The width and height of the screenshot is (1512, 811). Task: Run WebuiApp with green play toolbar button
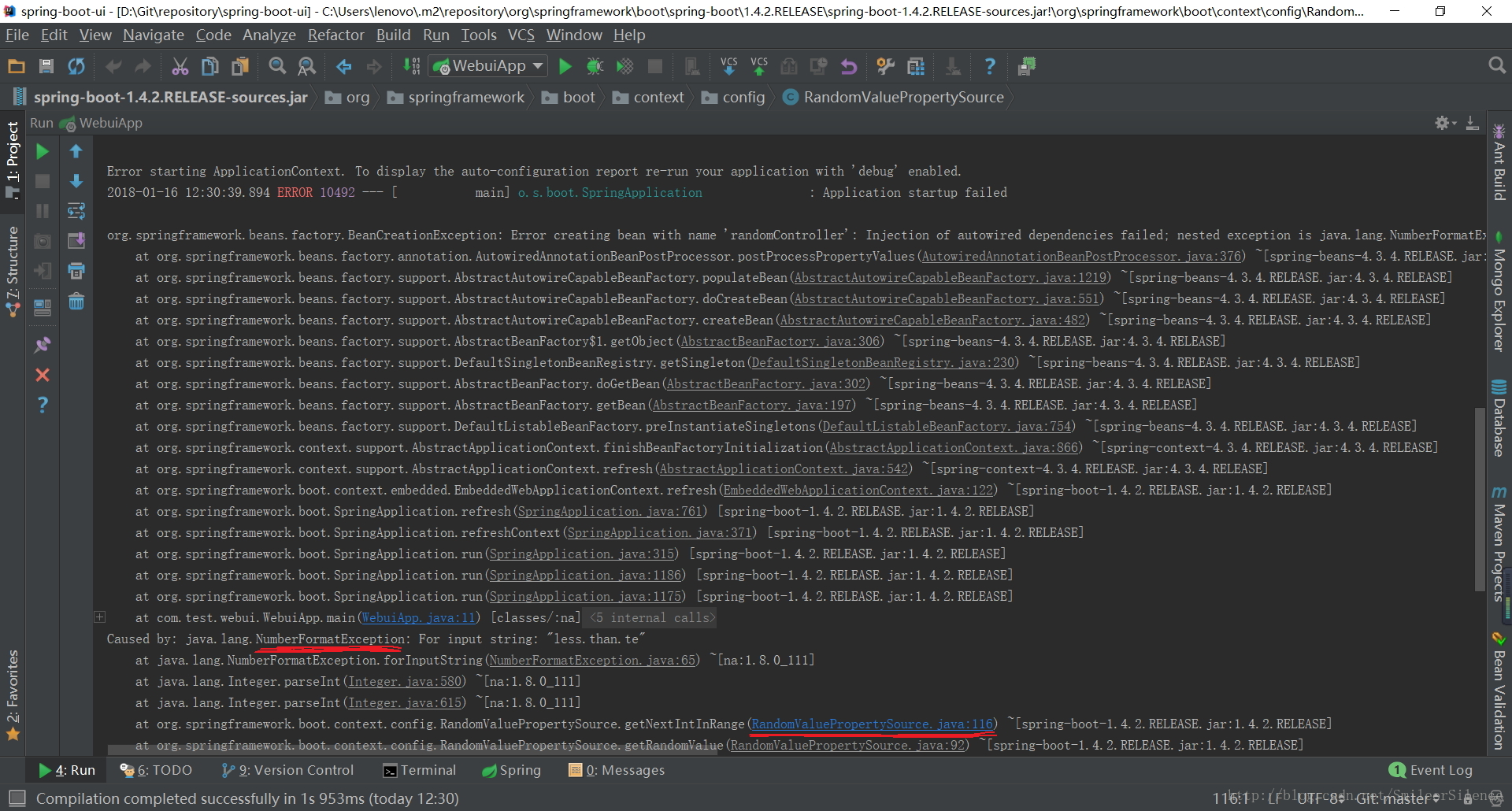pyautogui.click(x=565, y=67)
